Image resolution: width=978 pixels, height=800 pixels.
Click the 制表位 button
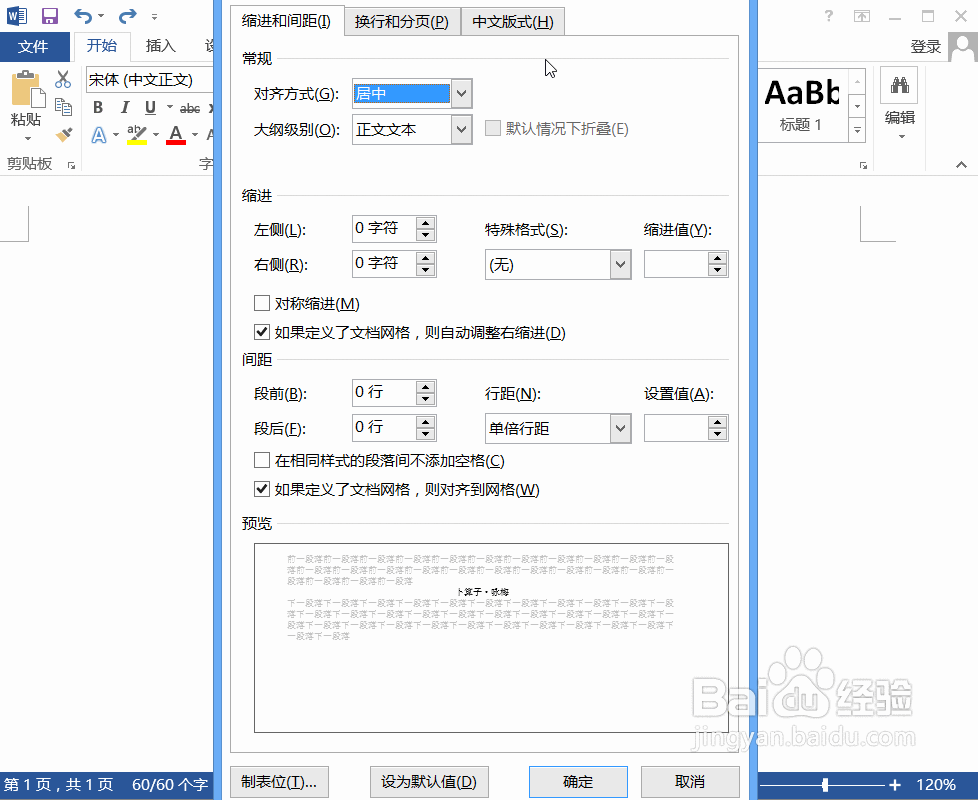point(279,782)
